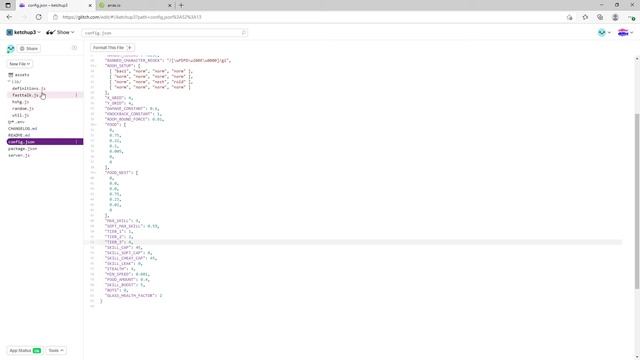Click the browser address bar URL
The width and height of the screenshot is (640, 360).
(x=132, y=17)
